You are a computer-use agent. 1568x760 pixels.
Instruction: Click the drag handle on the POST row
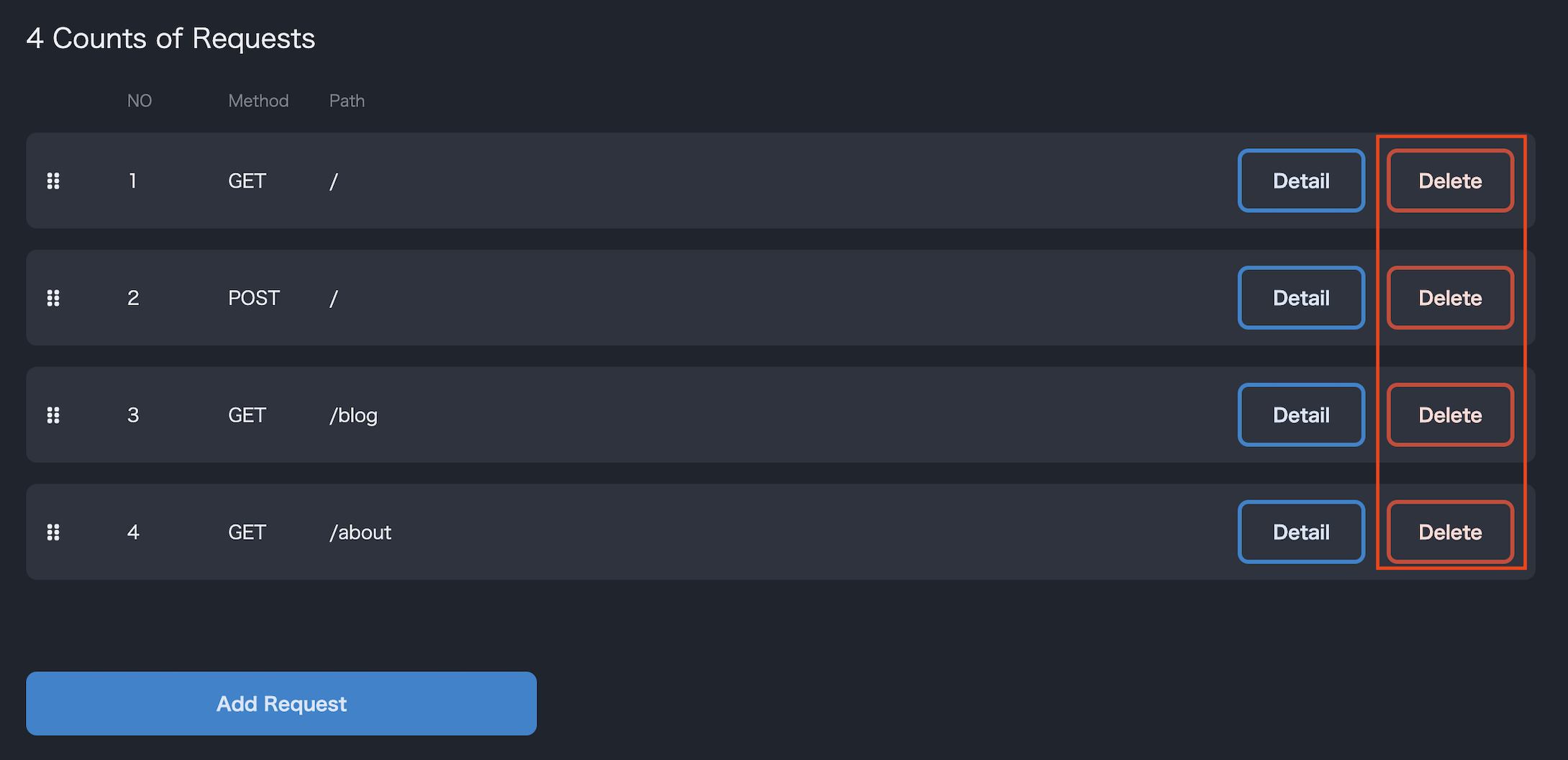coord(53,298)
